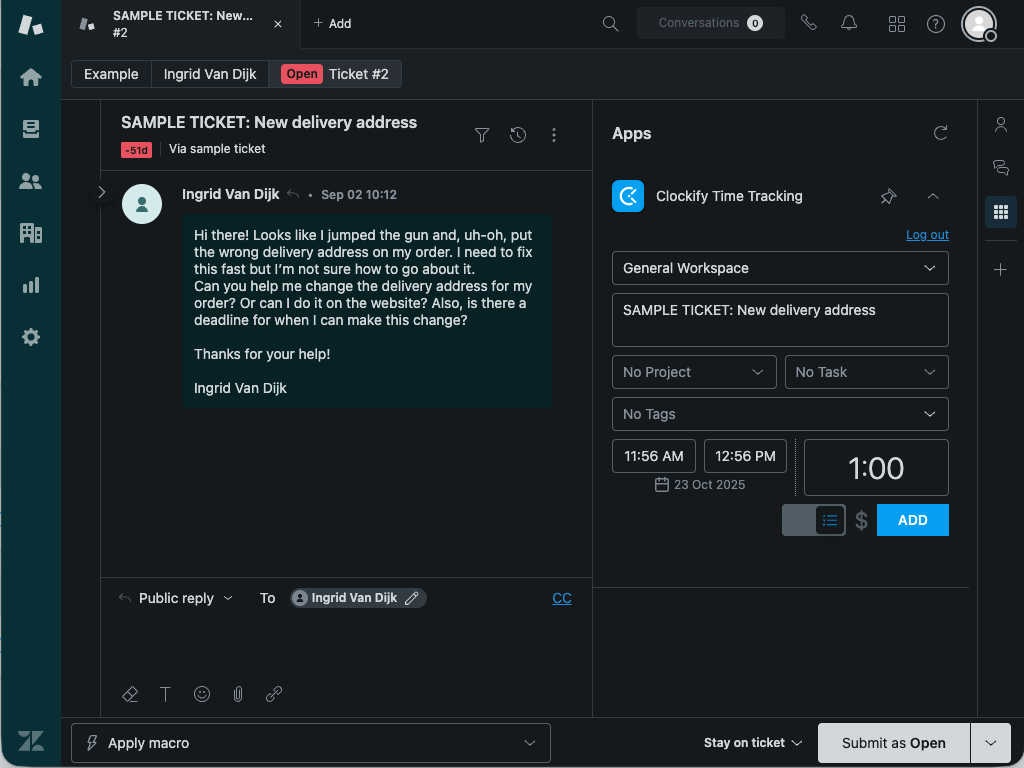Image resolution: width=1024 pixels, height=768 pixels.
Task: Click the Apply macro field
Action: coord(310,742)
